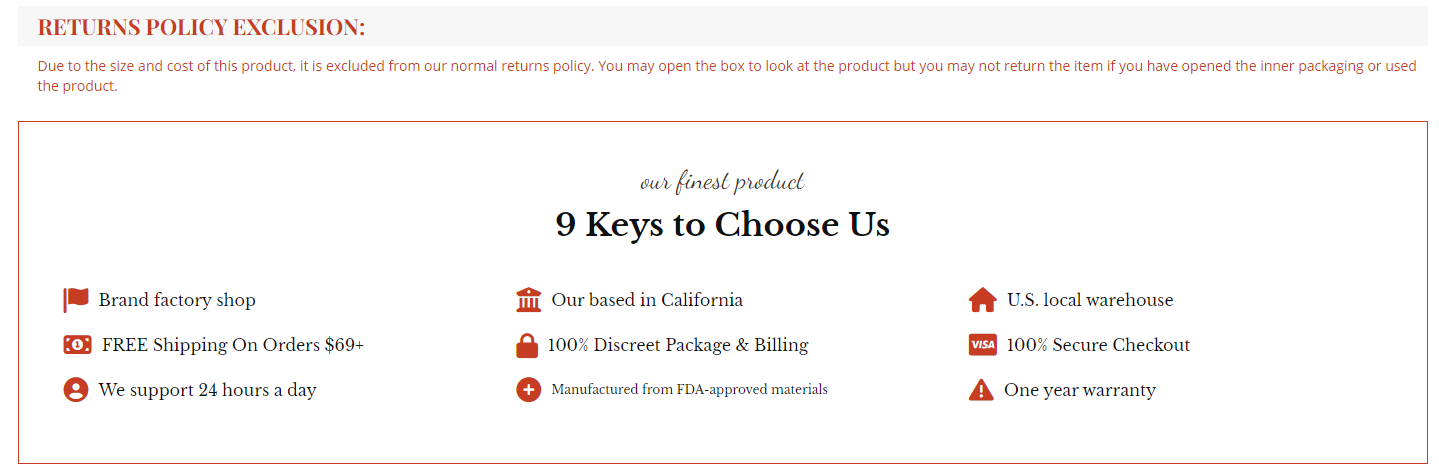Click FREE Shipping On Orders $69+ text
This screenshot has height=472, width=1439.
tap(233, 345)
